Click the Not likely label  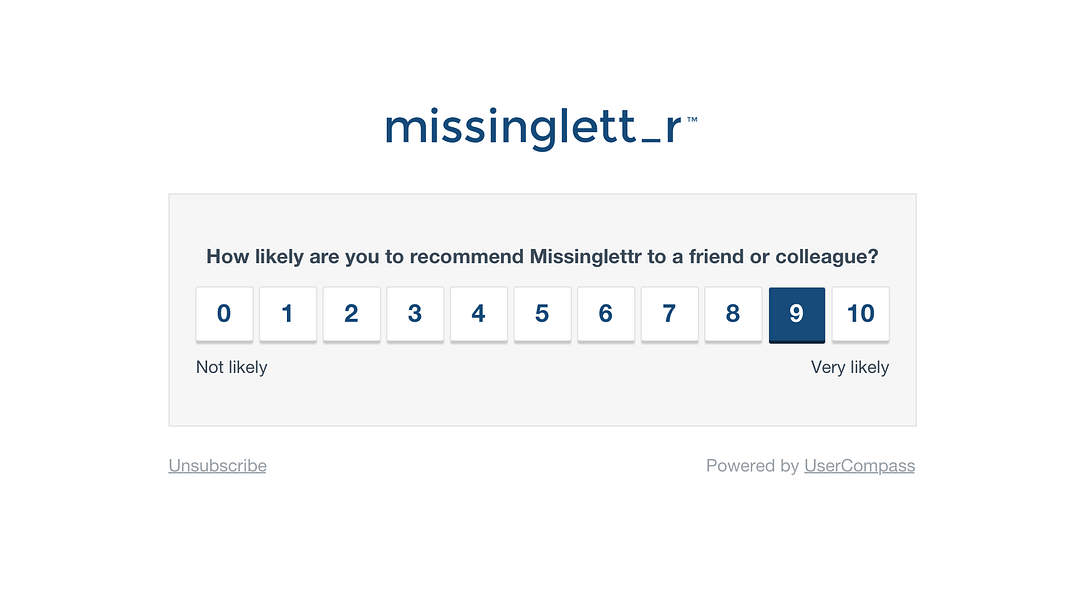pos(231,367)
